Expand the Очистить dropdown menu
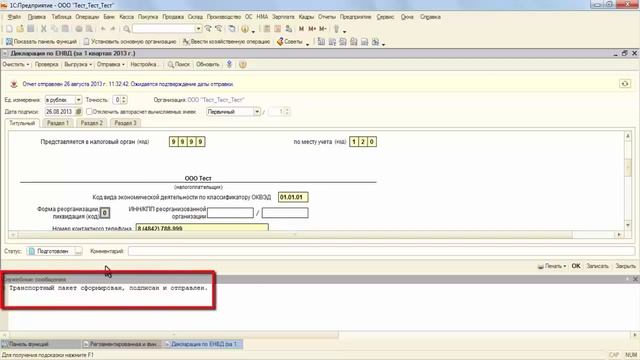The width and height of the screenshot is (640, 360). click(16, 64)
